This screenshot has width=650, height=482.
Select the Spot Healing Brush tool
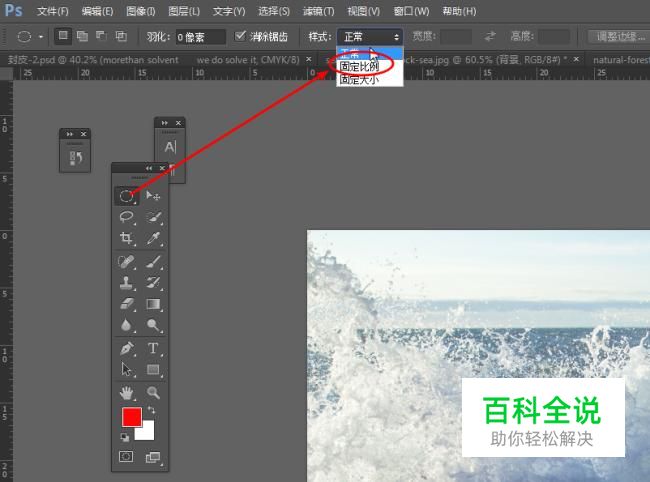[126, 262]
